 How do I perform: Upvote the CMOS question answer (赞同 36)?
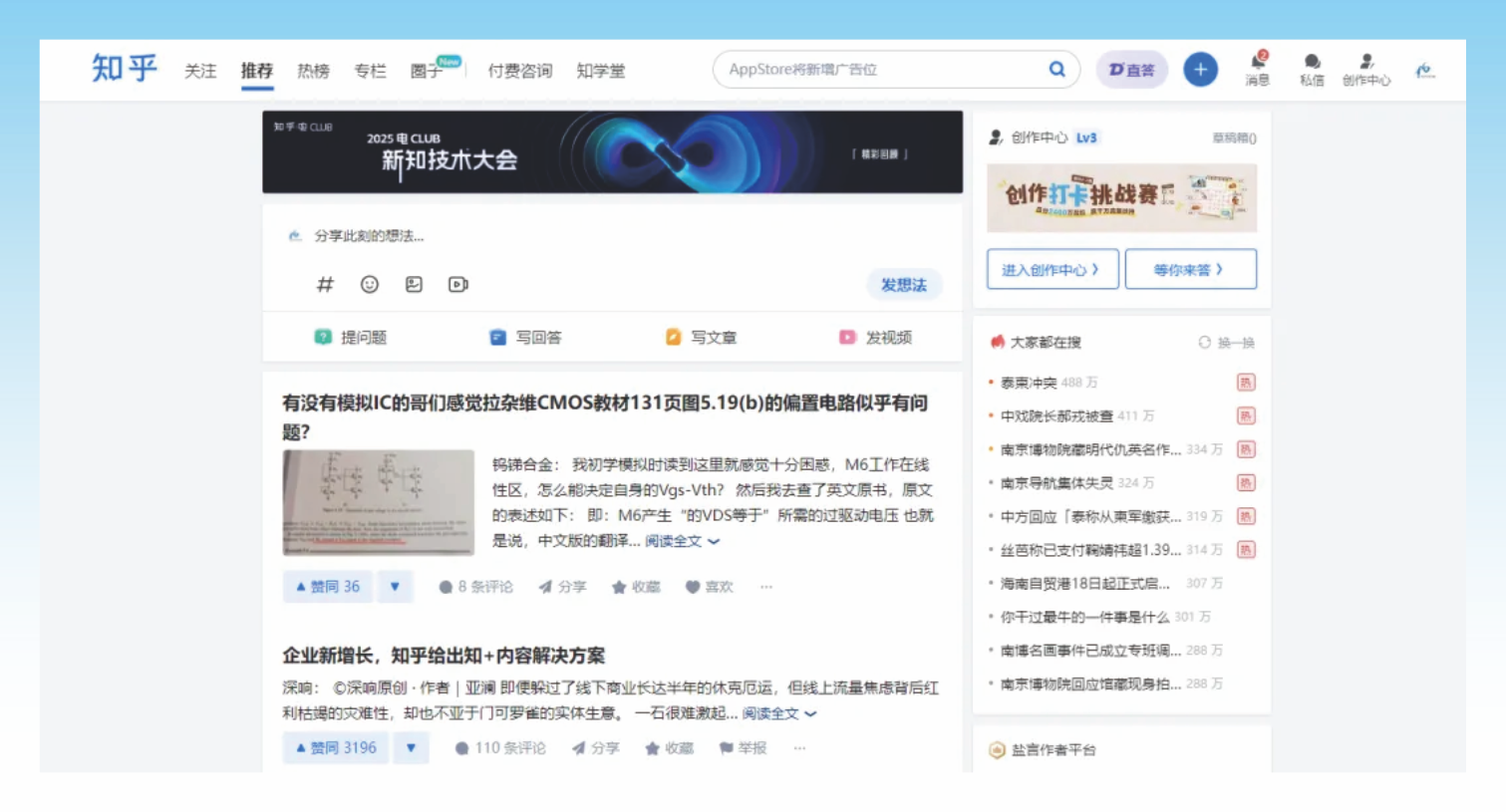[x=328, y=587]
